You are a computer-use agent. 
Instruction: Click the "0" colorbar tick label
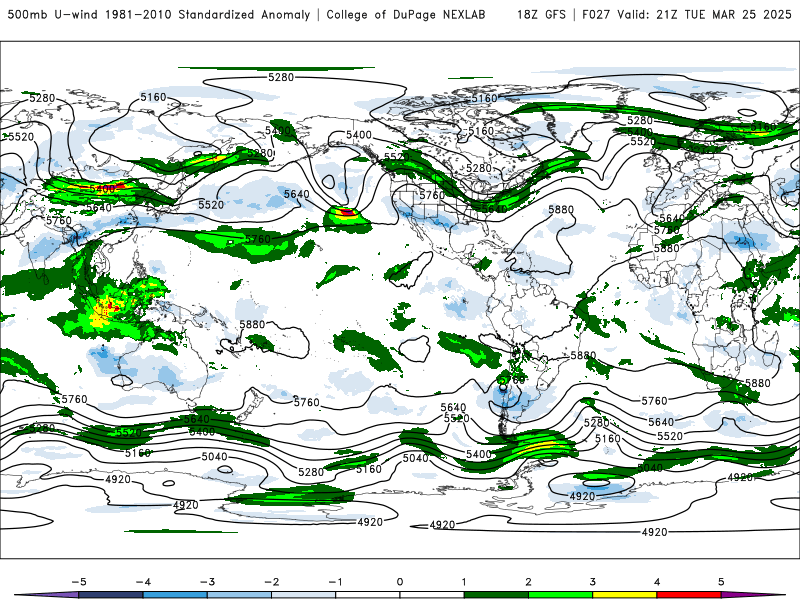(x=400, y=582)
